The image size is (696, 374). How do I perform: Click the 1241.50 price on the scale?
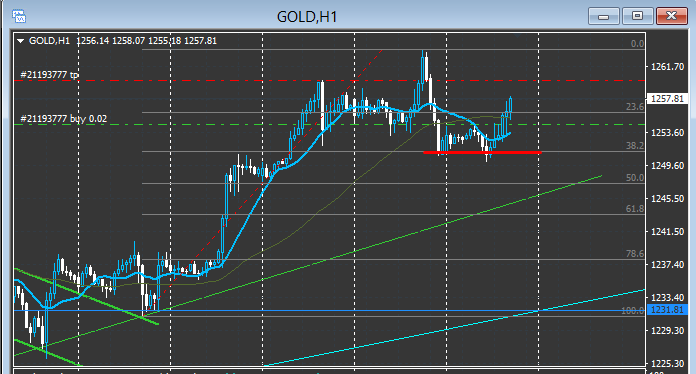[668, 232]
